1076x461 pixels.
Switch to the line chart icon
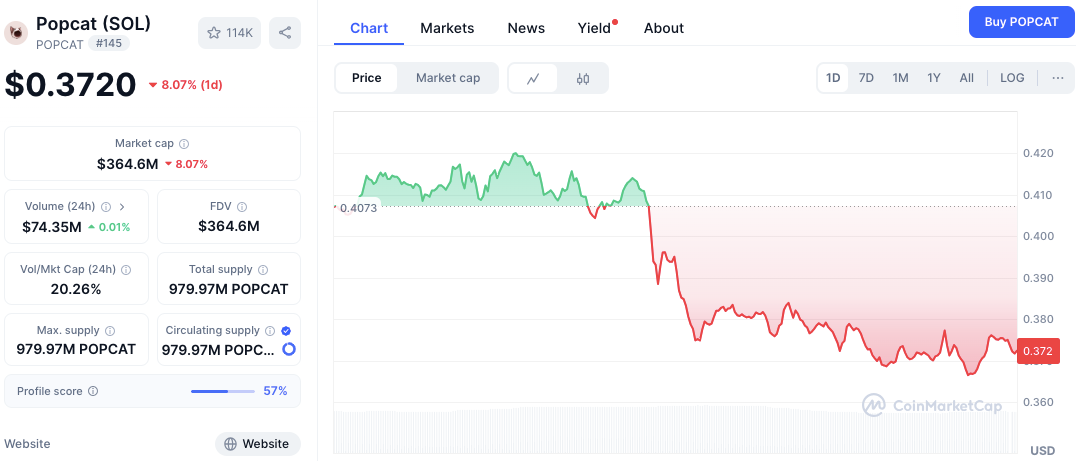534,78
